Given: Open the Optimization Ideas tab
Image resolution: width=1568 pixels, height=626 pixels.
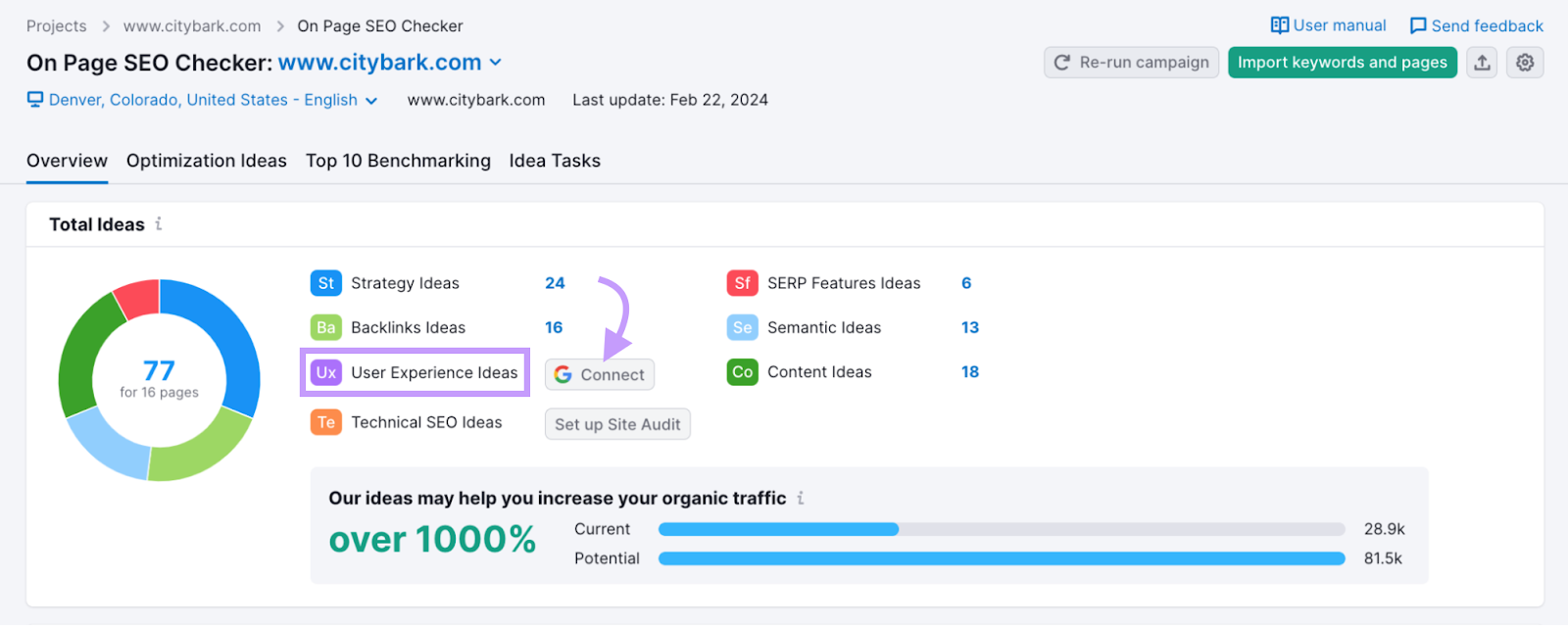Looking at the screenshot, I should tap(207, 161).
